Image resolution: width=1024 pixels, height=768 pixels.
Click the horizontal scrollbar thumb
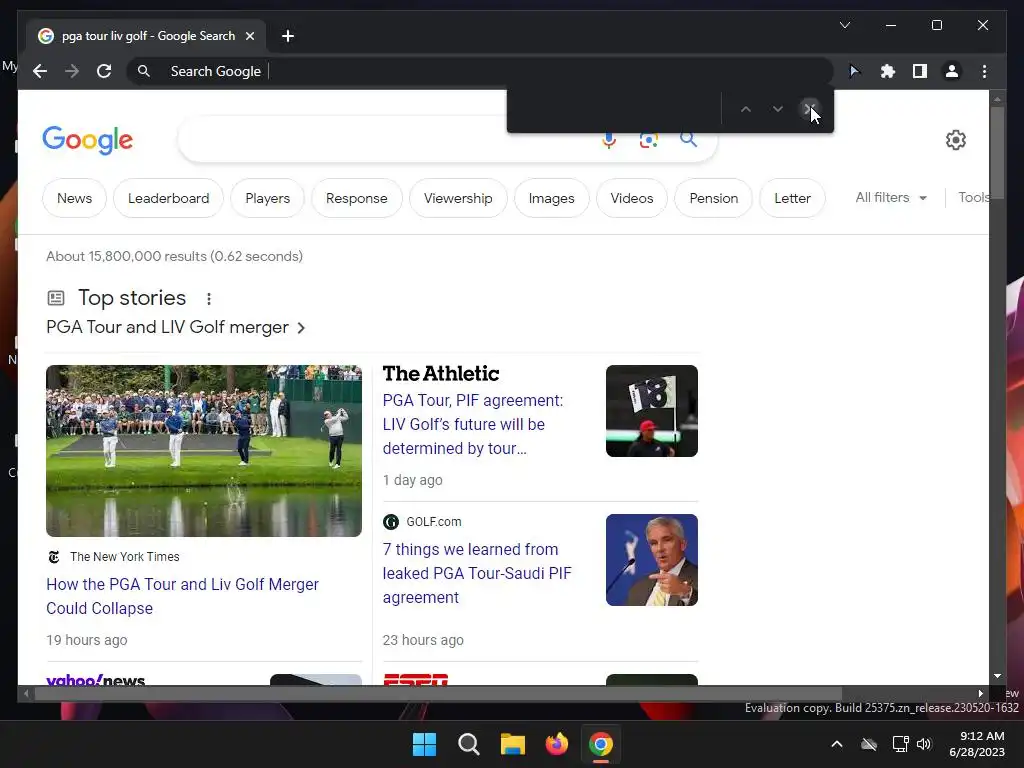[438, 694]
